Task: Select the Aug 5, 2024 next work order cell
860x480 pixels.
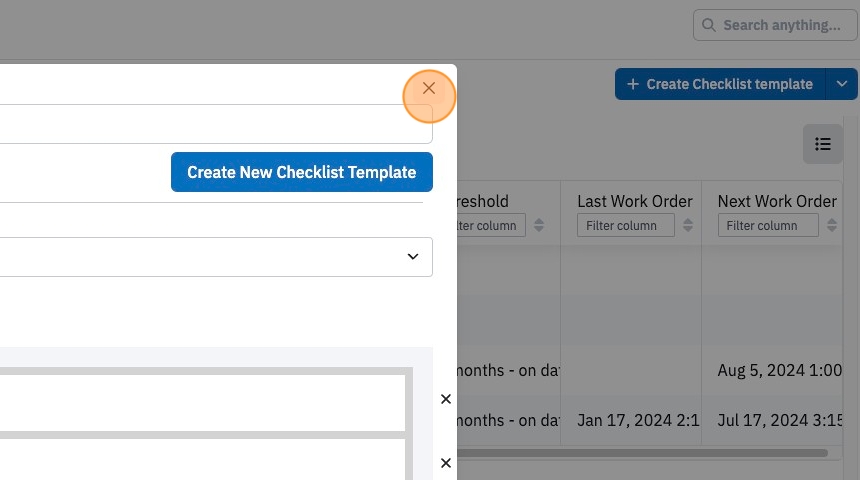Action: [779, 370]
